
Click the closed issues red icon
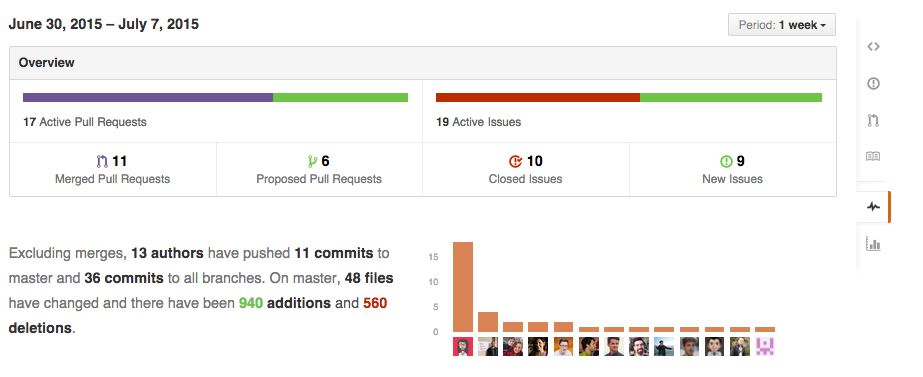coord(516,161)
